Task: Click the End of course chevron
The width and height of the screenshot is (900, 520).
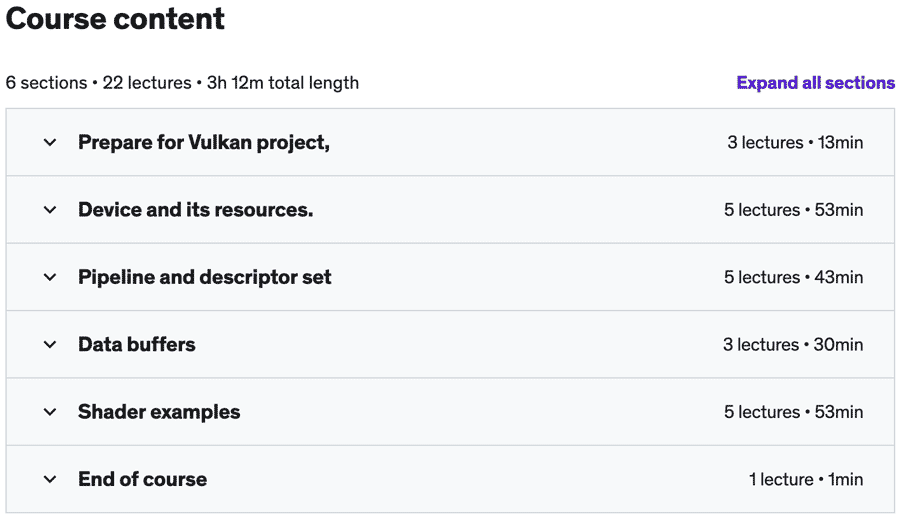Action: 50,479
